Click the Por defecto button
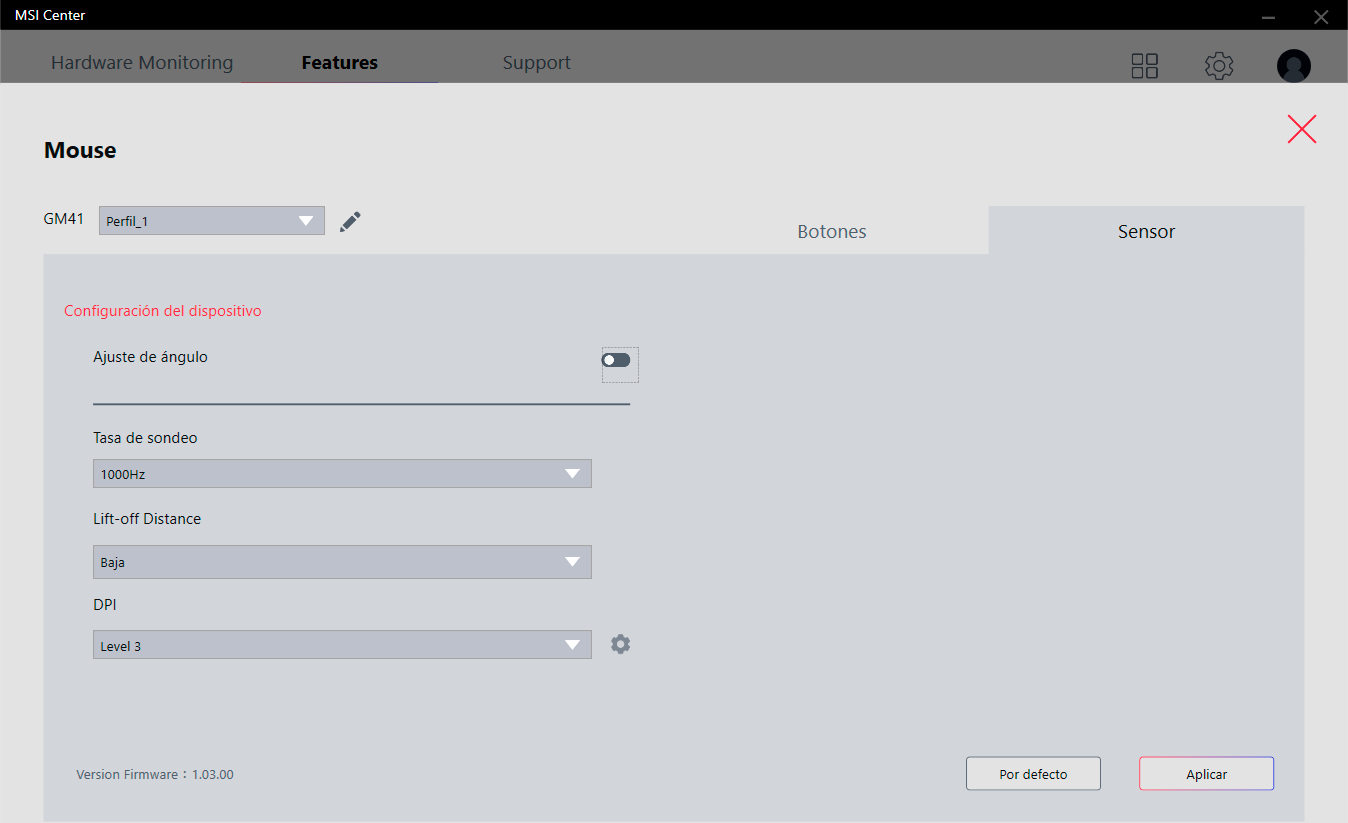The image size is (1348, 823). [1033, 774]
